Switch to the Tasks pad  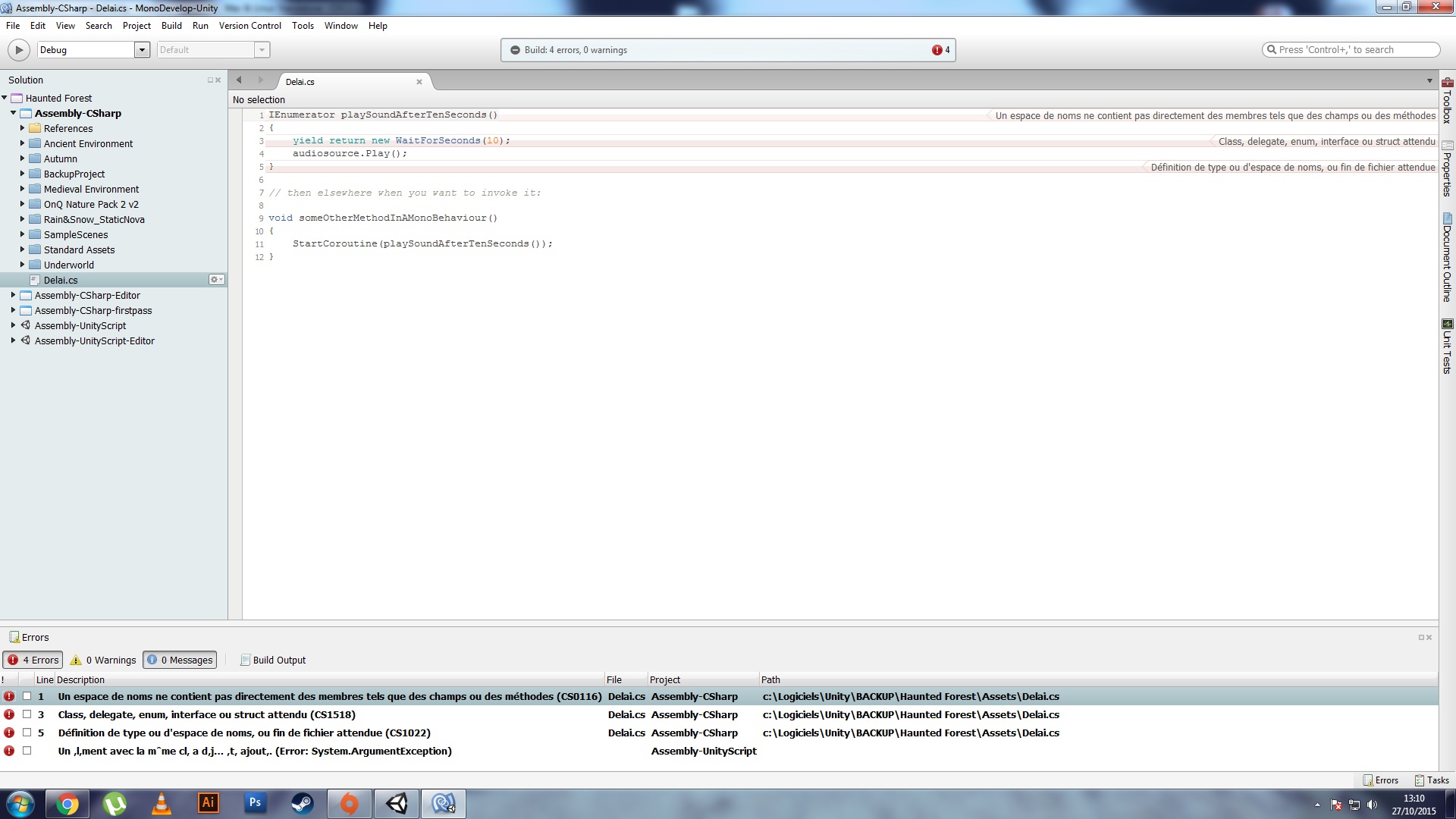[x=1431, y=780]
